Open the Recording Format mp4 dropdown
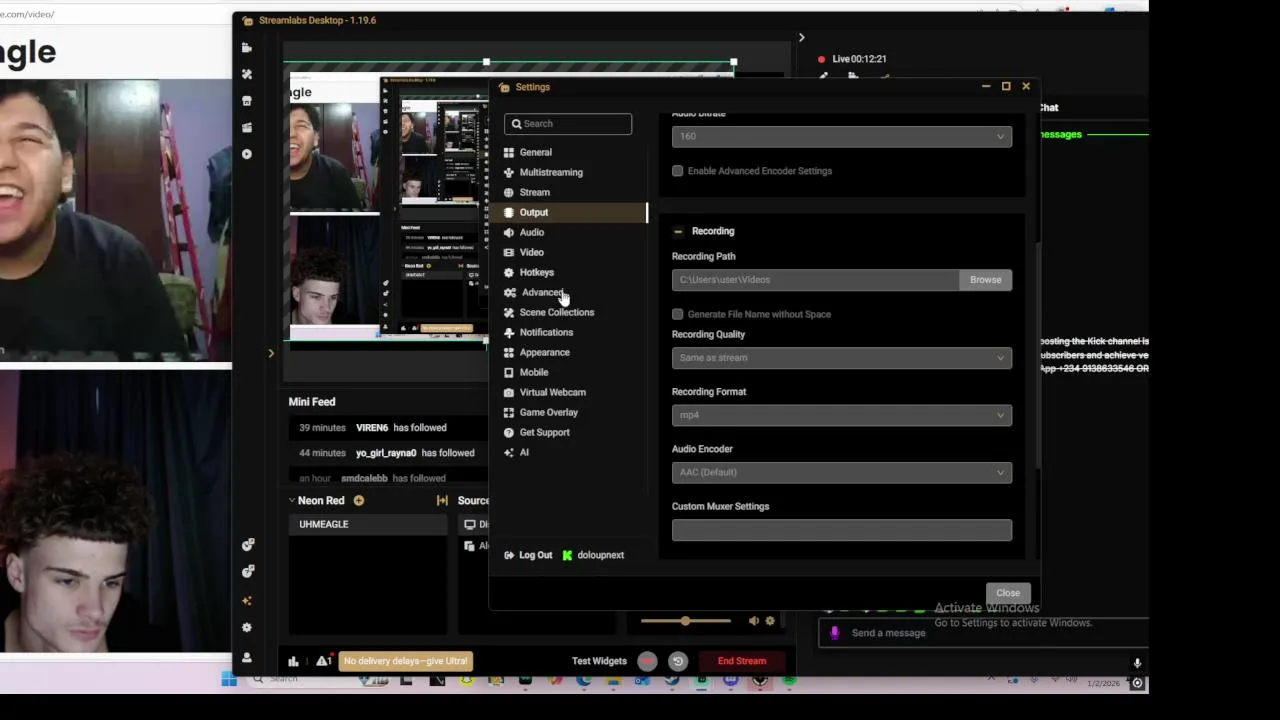 pyautogui.click(x=842, y=415)
